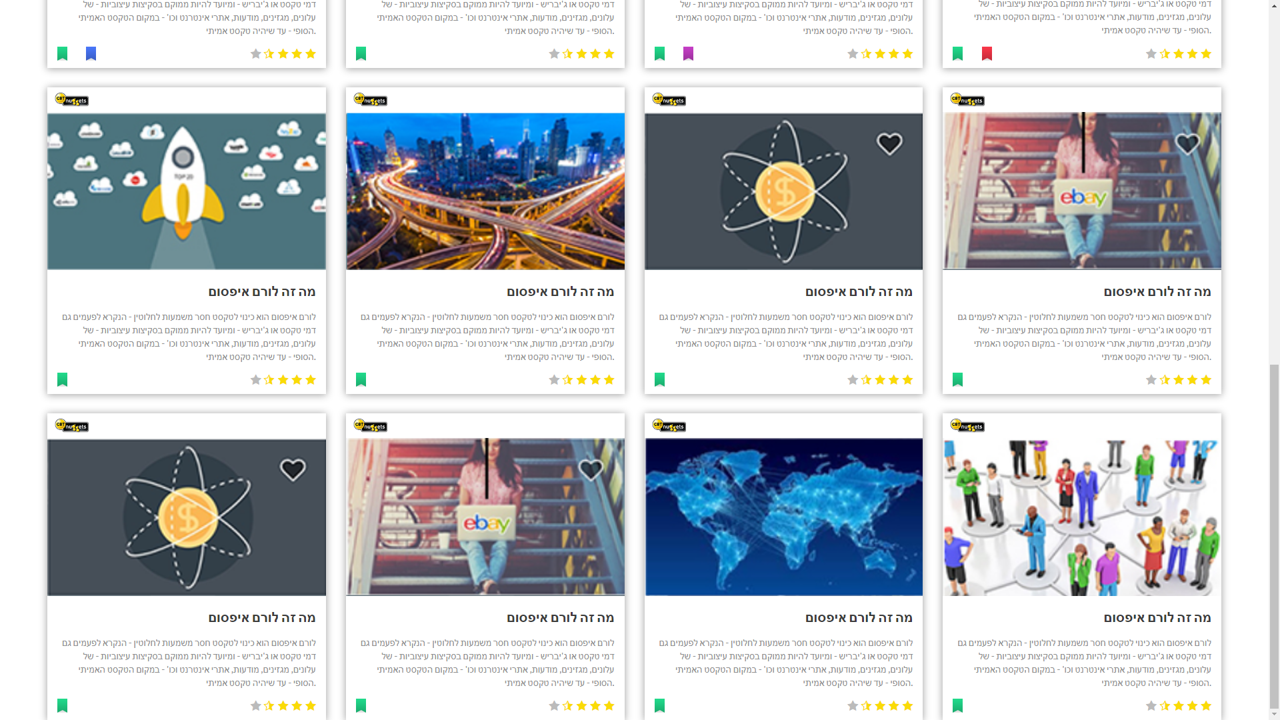
Task: Open title 'מה זה לורם איפסום' on rocket card
Action: point(262,292)
